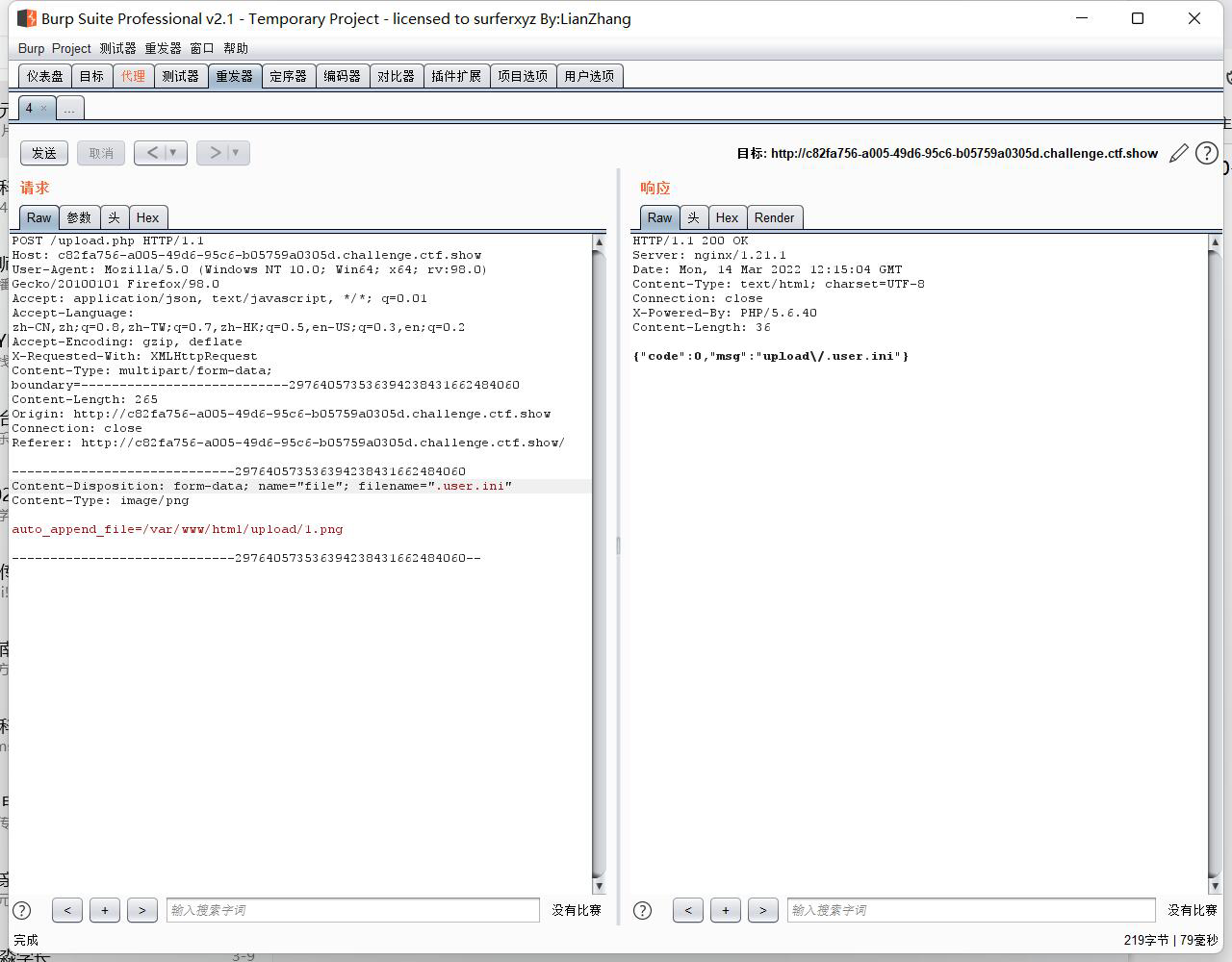Viewport: 1232px width, 962px height.
Task: Select response Hex tab
Action: 727,217
